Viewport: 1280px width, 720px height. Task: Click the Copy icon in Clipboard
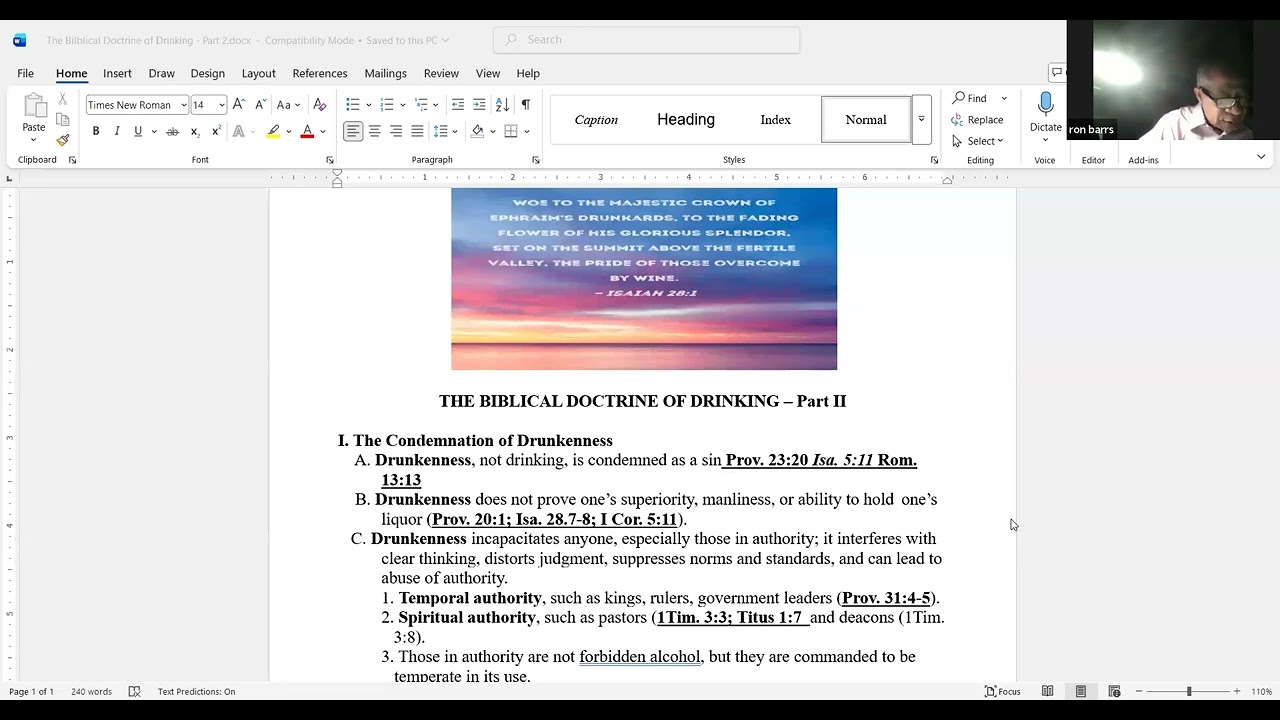[62, 119]
